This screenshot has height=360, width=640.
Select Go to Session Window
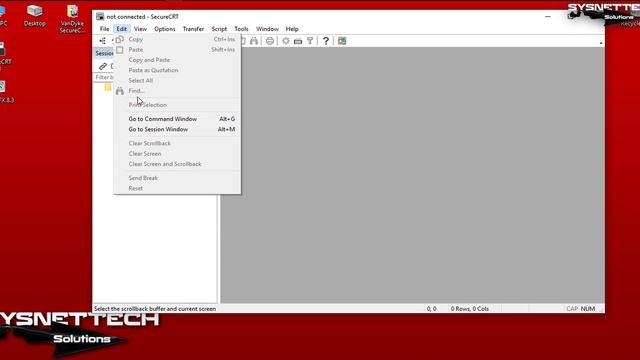177,129
